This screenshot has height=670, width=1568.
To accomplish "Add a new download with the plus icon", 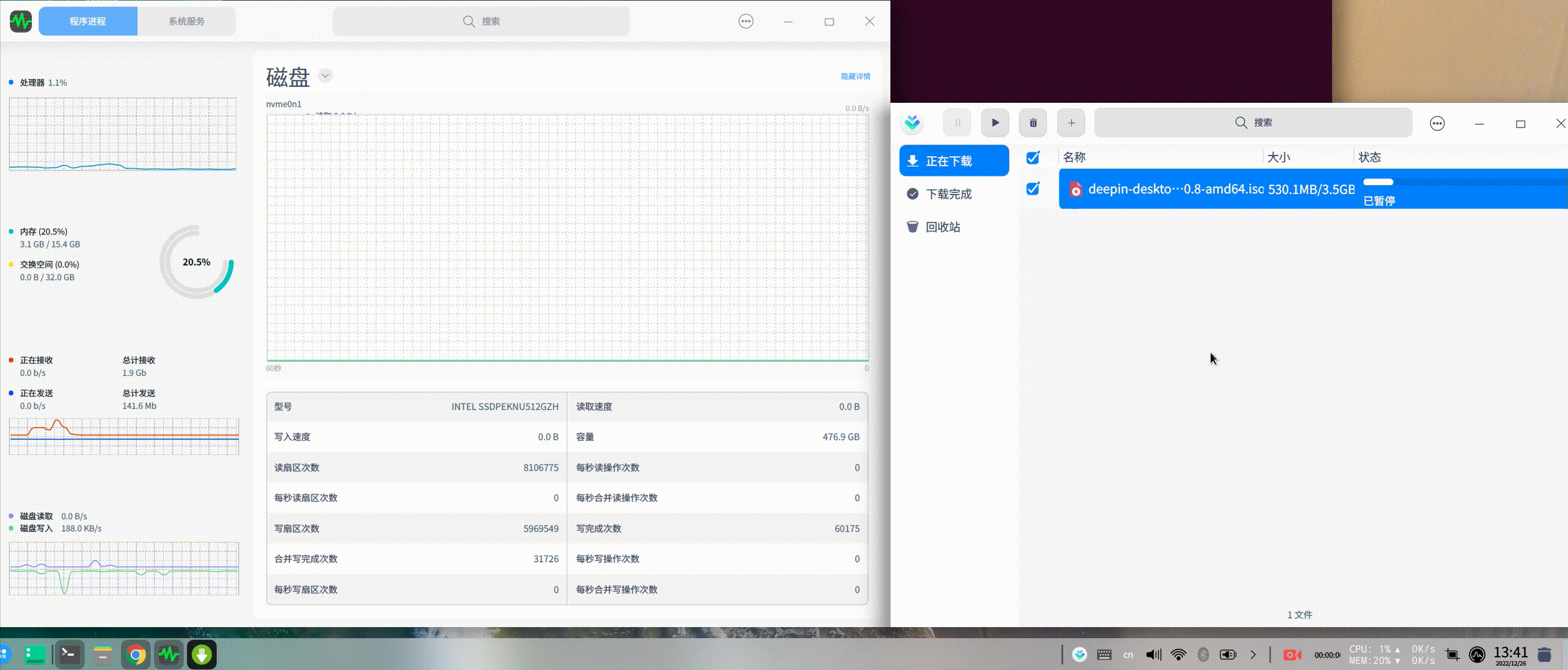I will 1071,122.
